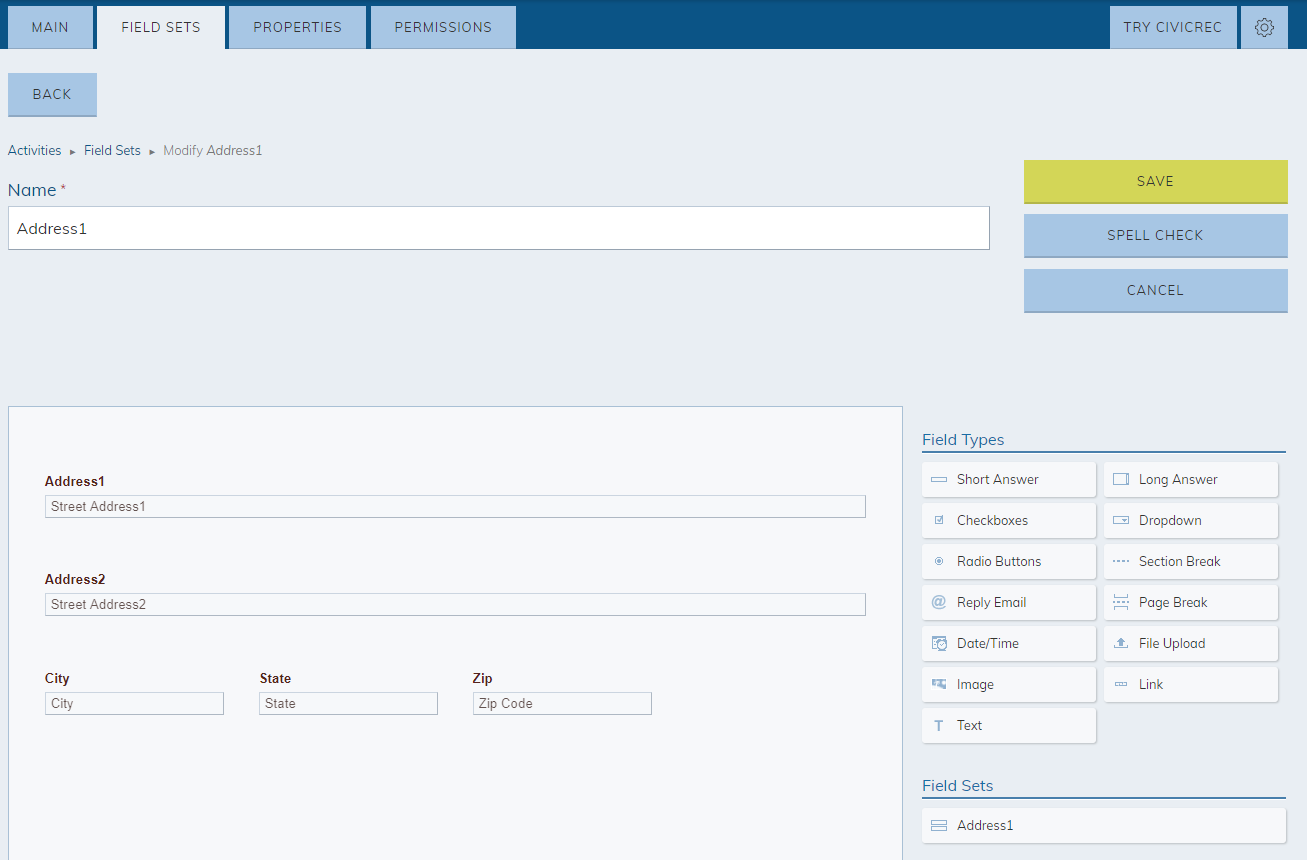Image resolution: width=1307 pixels, height=860 pixels.
Task: Click the State input field
Action: tap(348, 704)
